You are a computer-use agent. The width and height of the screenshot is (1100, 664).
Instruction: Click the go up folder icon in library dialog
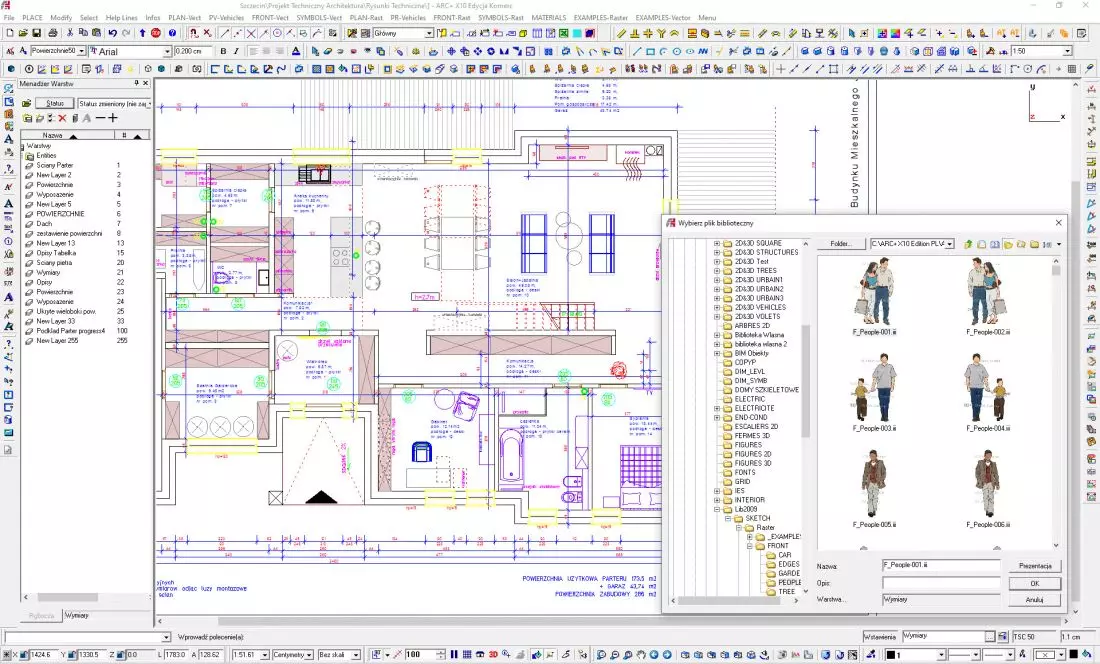[968, 244]
